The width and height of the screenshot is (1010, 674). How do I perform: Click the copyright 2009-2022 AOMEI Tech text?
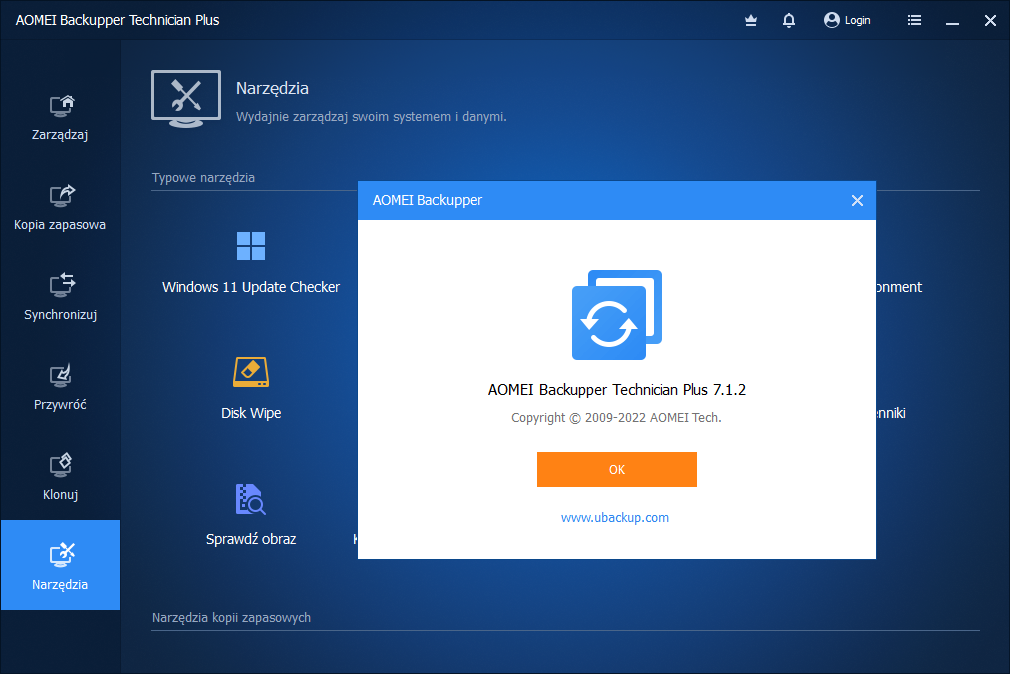pos(616,418)
